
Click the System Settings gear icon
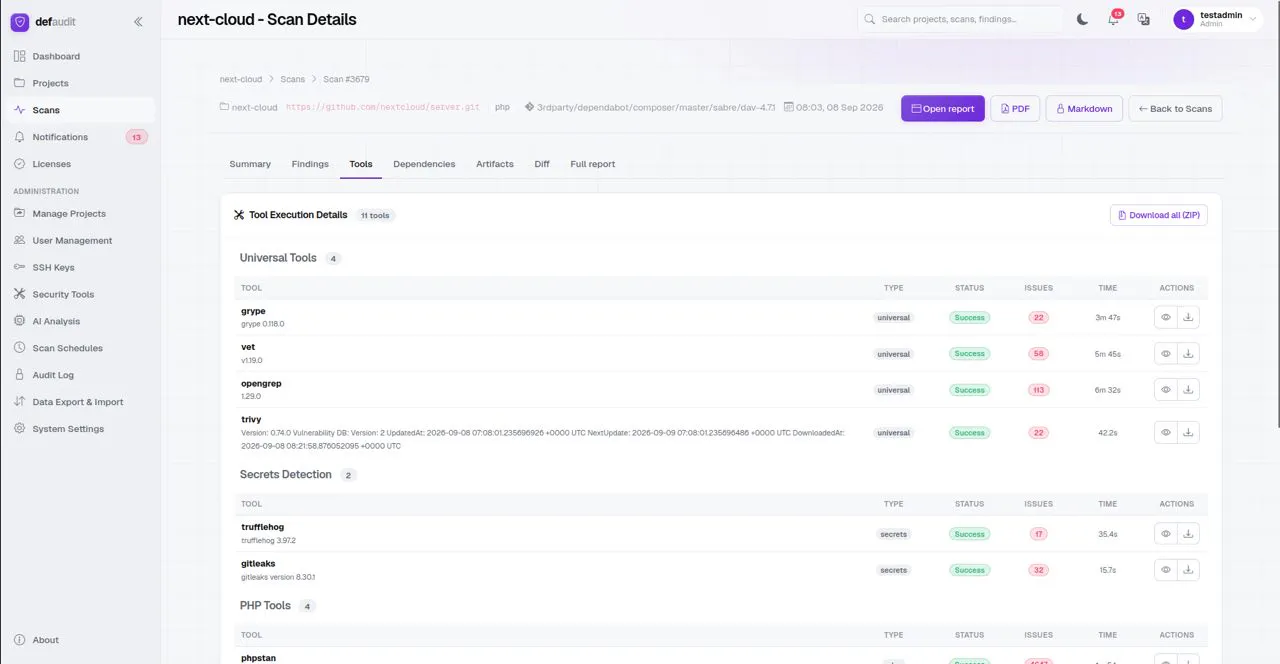20,429
